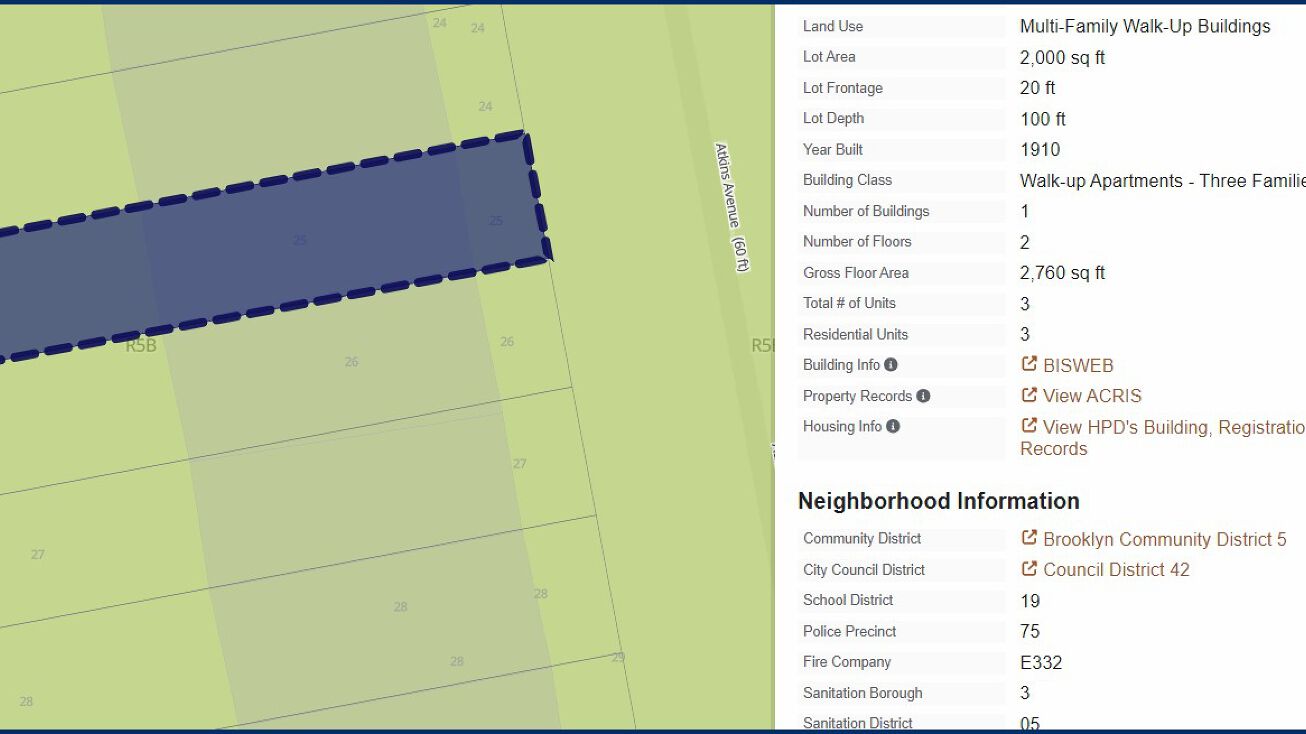Select tax lot 26 below the highlighted lot
The height and width of the screenshot is (734, 1306).
click(x=351, y=362)
